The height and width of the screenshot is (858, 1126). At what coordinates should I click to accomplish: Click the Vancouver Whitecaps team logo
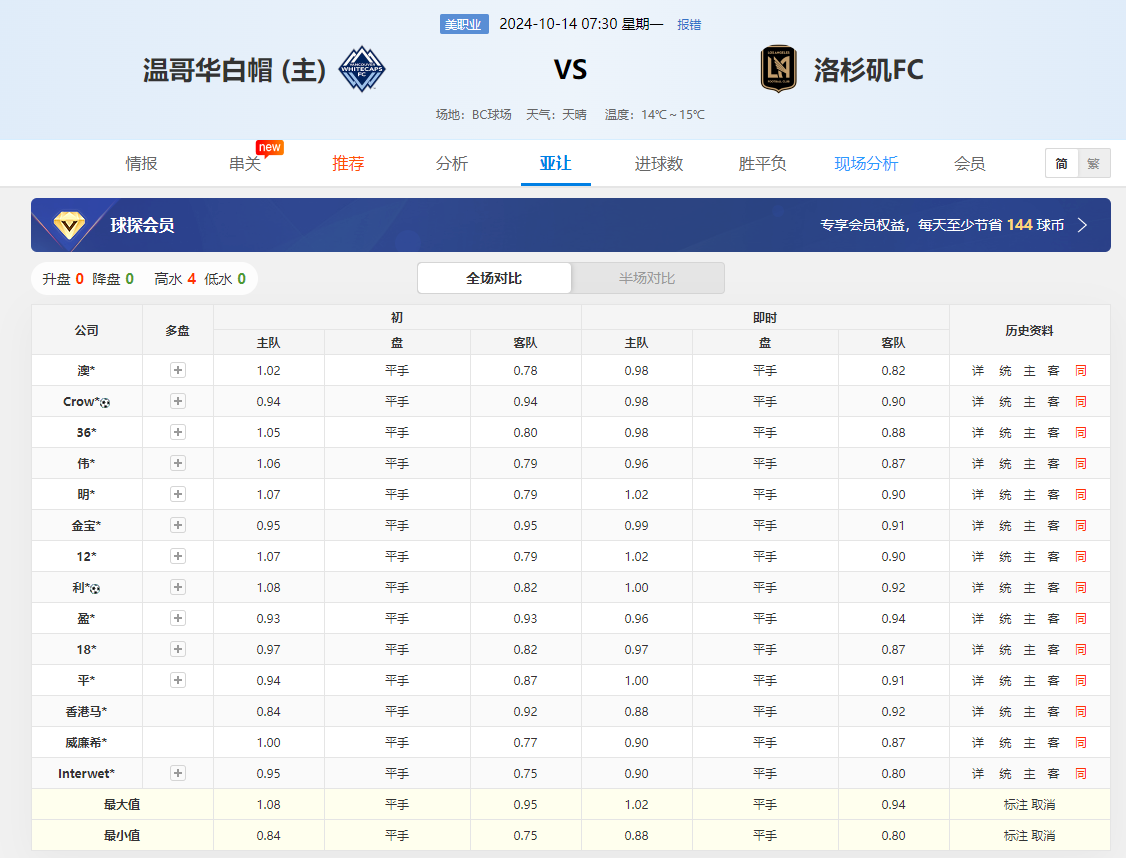362,70
